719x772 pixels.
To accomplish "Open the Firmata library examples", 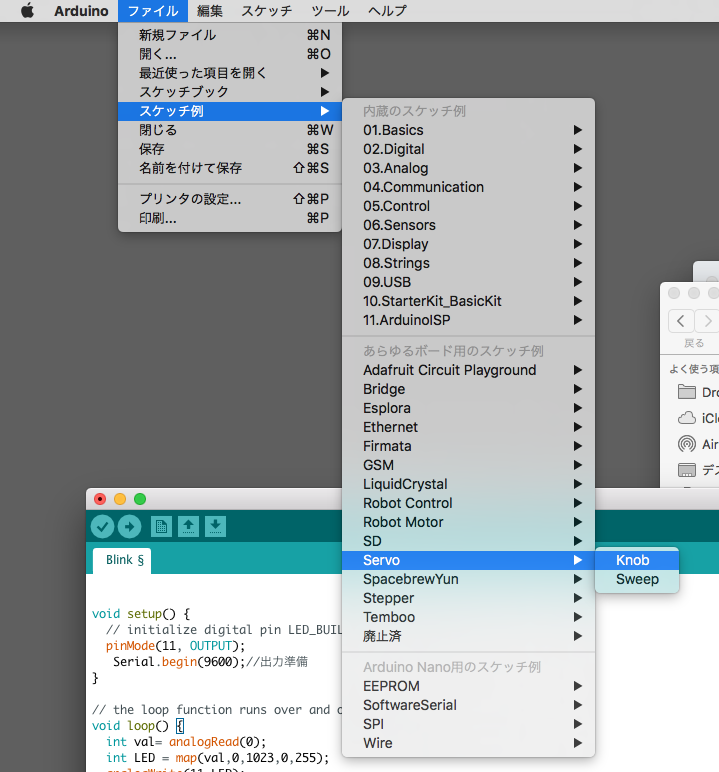I will pyautogui.click(x=468, y=446).
